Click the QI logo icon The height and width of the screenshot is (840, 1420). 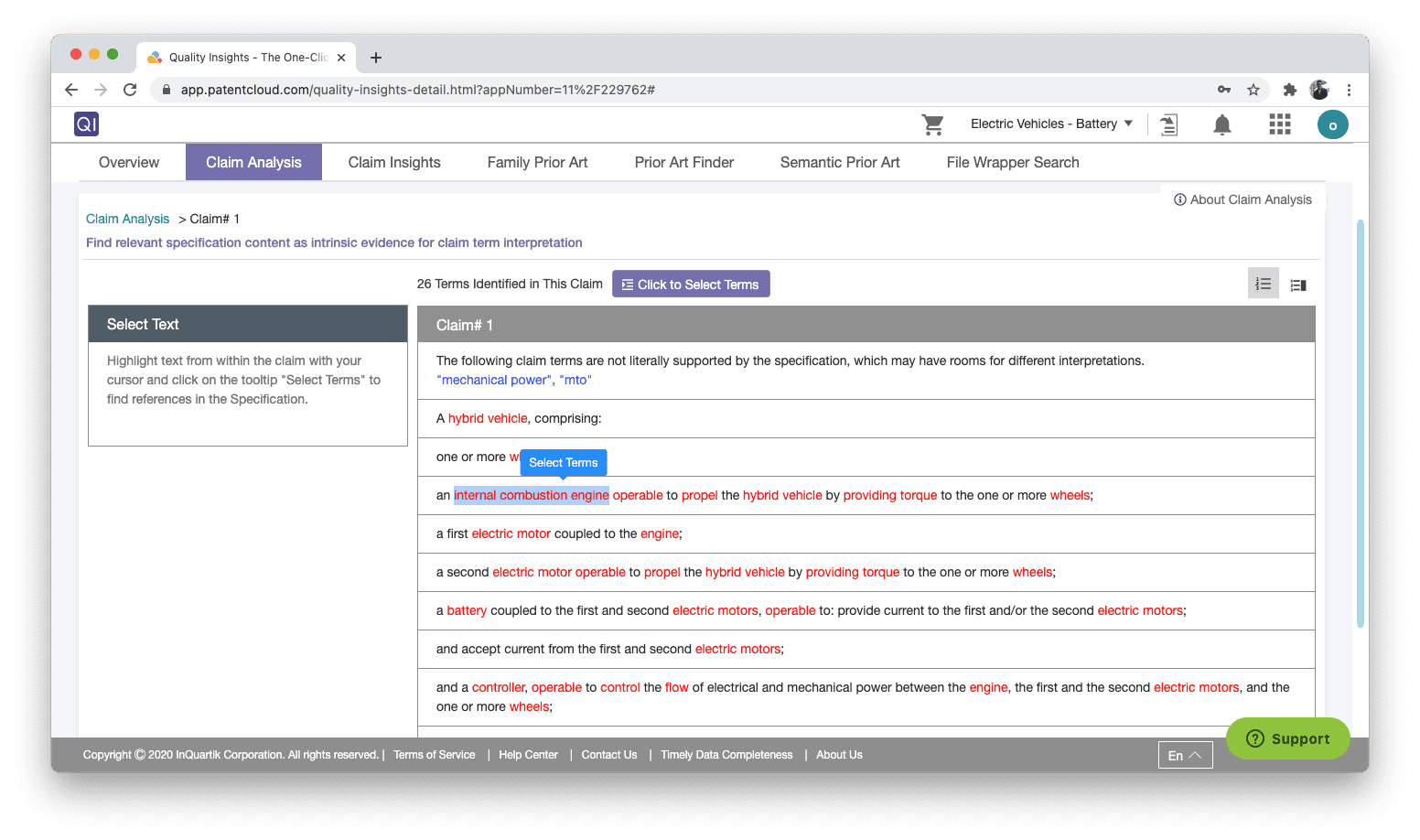click(86, 124)
